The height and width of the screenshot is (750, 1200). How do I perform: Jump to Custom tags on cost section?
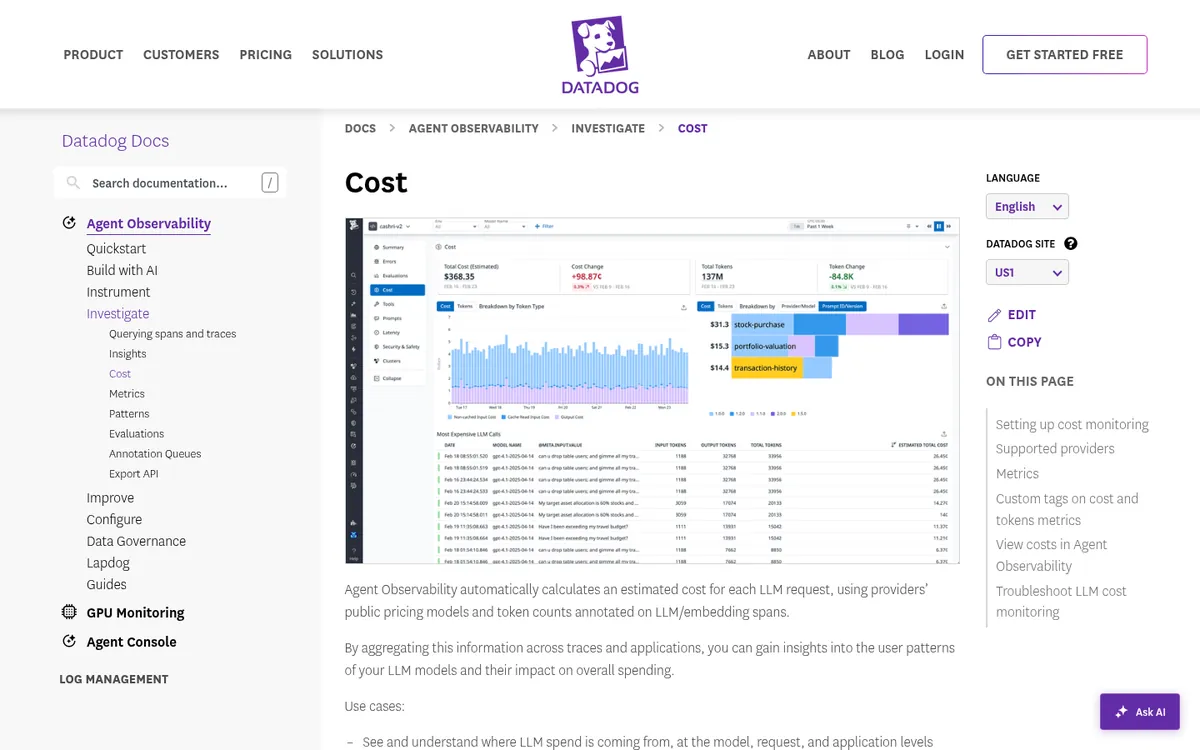[x=1067, y=509]
